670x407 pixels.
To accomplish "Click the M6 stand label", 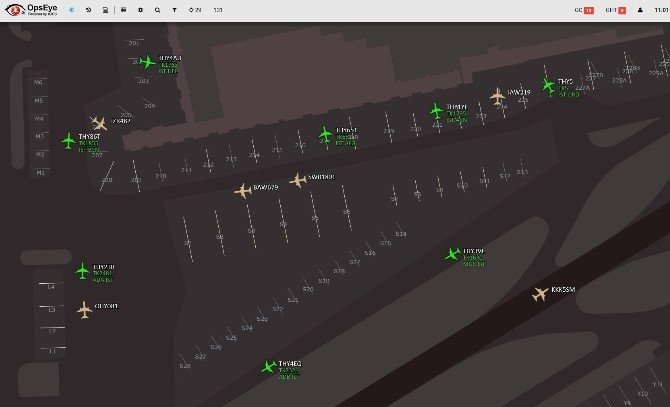I will click(39, 82).
